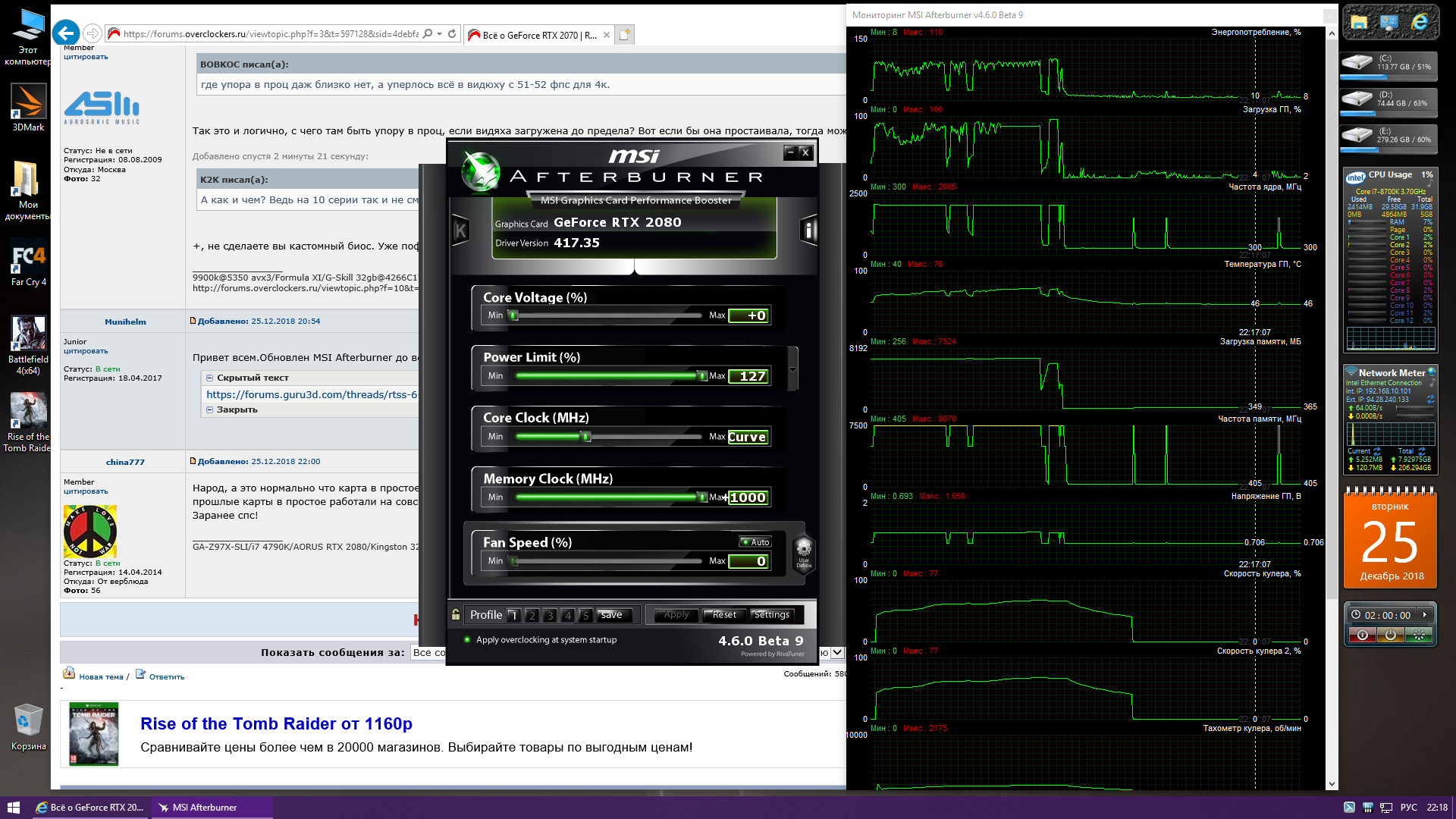
Task: Switch to the GeForce RTX 2070 browser tab
Action: tap(538, 35)
